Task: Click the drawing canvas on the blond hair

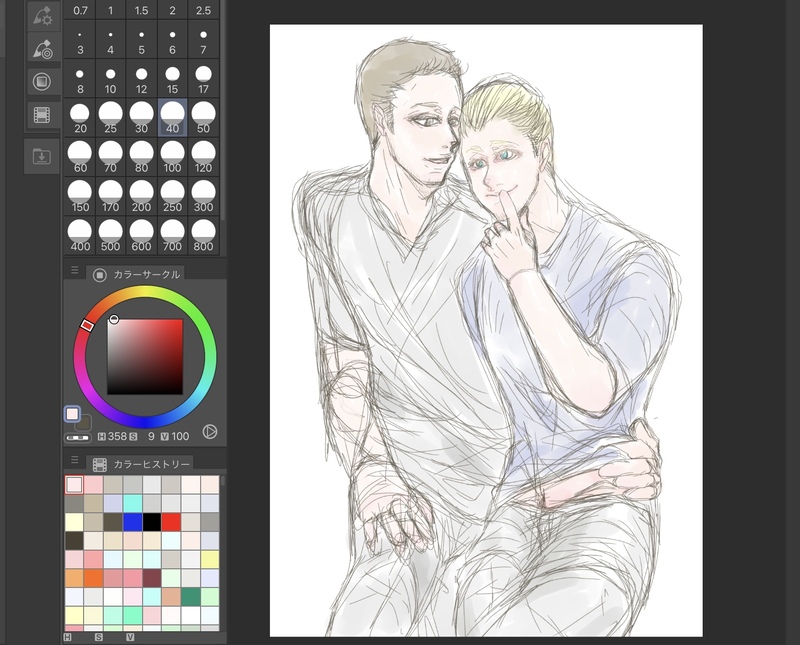Action: [503, 110]
